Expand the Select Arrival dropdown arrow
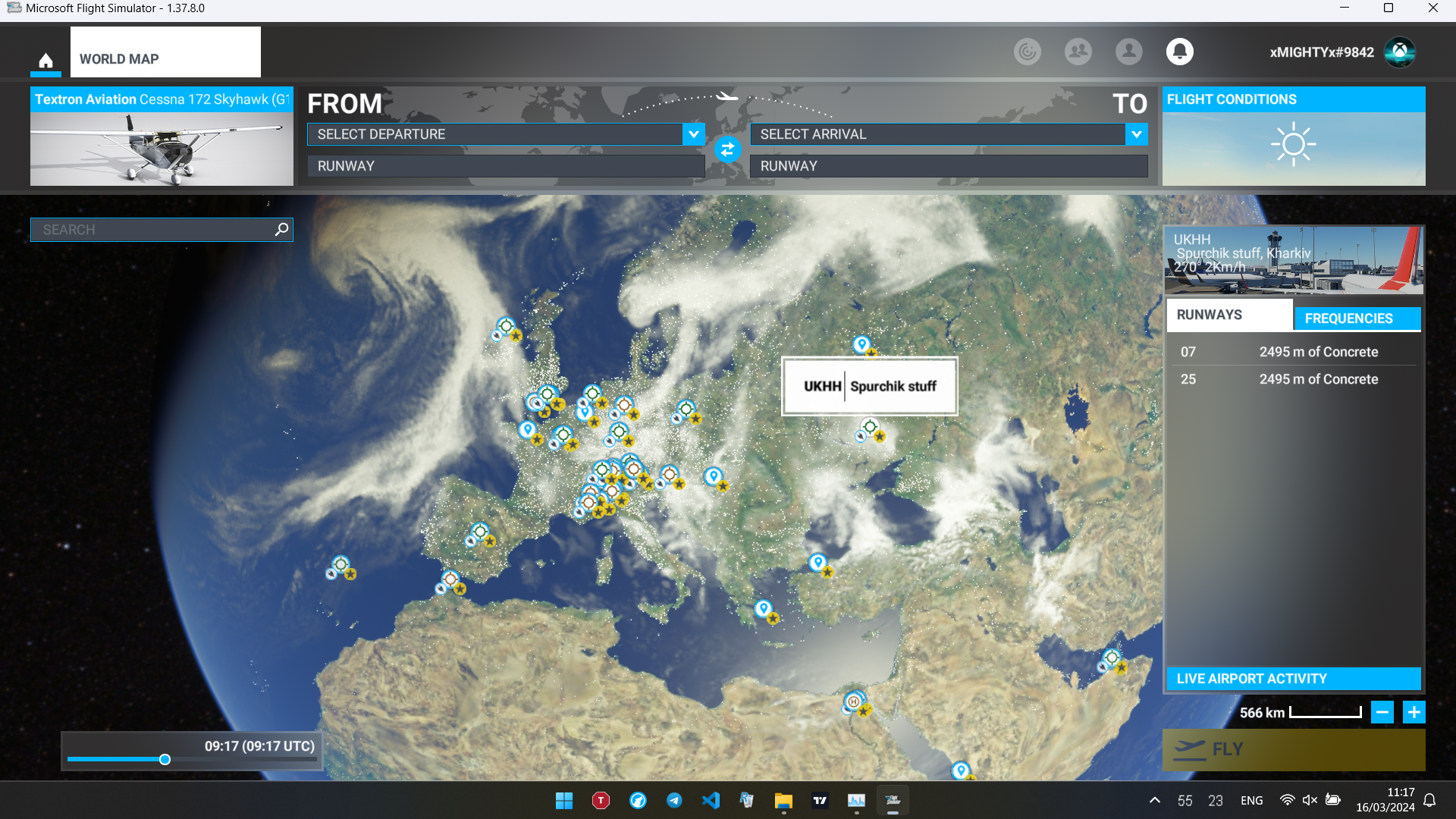Image resolution: width=1456 pixels, height=819 pixels. (1136, 134)
